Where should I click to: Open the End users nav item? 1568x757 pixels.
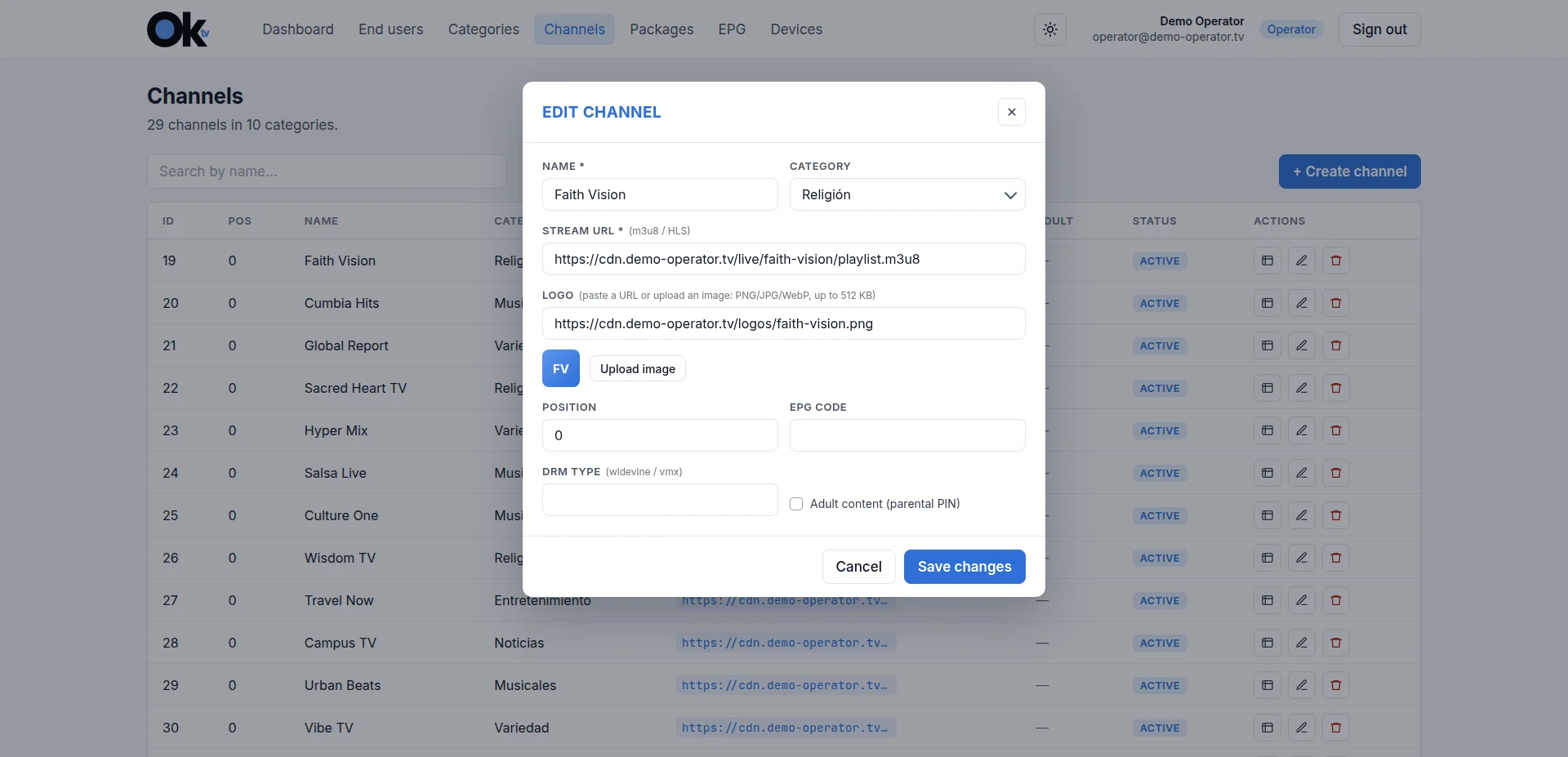tap(391, 29)
